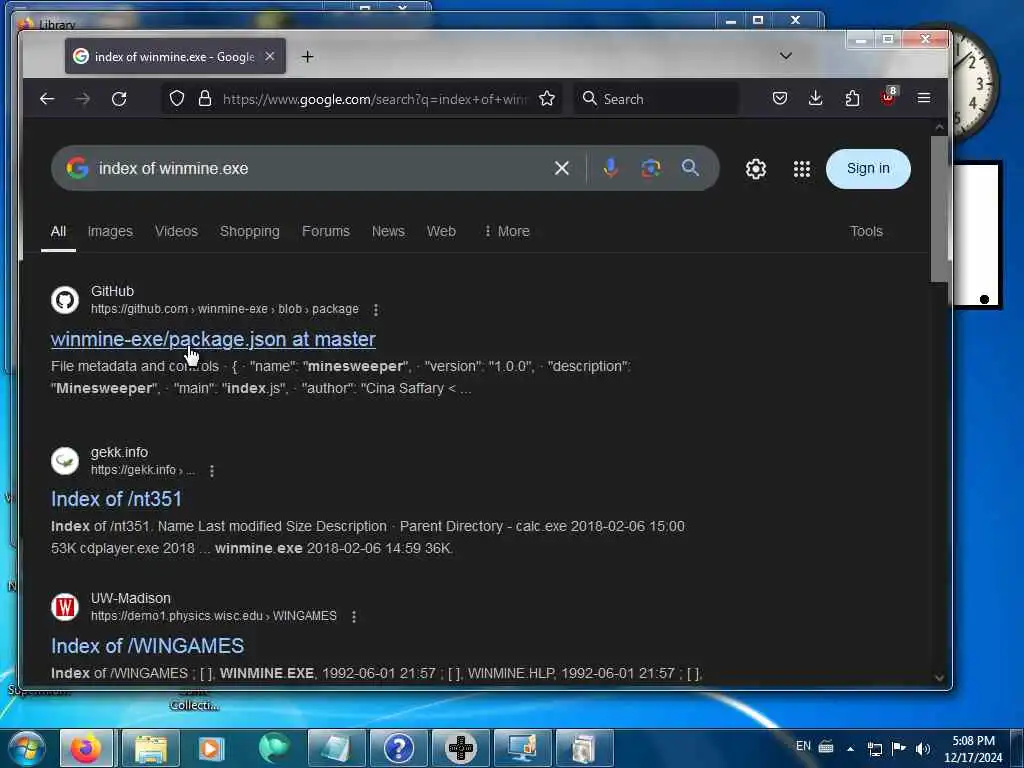Click the gekk.info site name

(120, 452)
